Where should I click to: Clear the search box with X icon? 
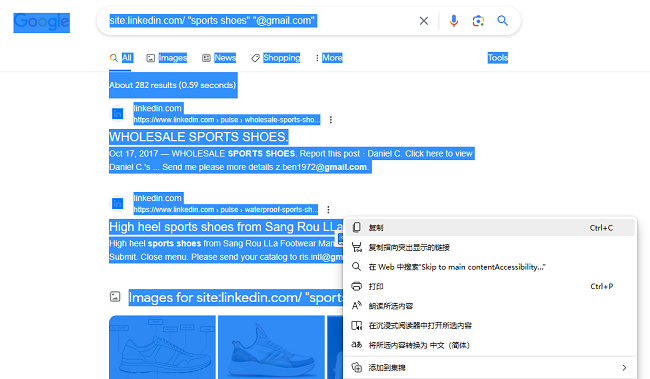pos(424,21)
